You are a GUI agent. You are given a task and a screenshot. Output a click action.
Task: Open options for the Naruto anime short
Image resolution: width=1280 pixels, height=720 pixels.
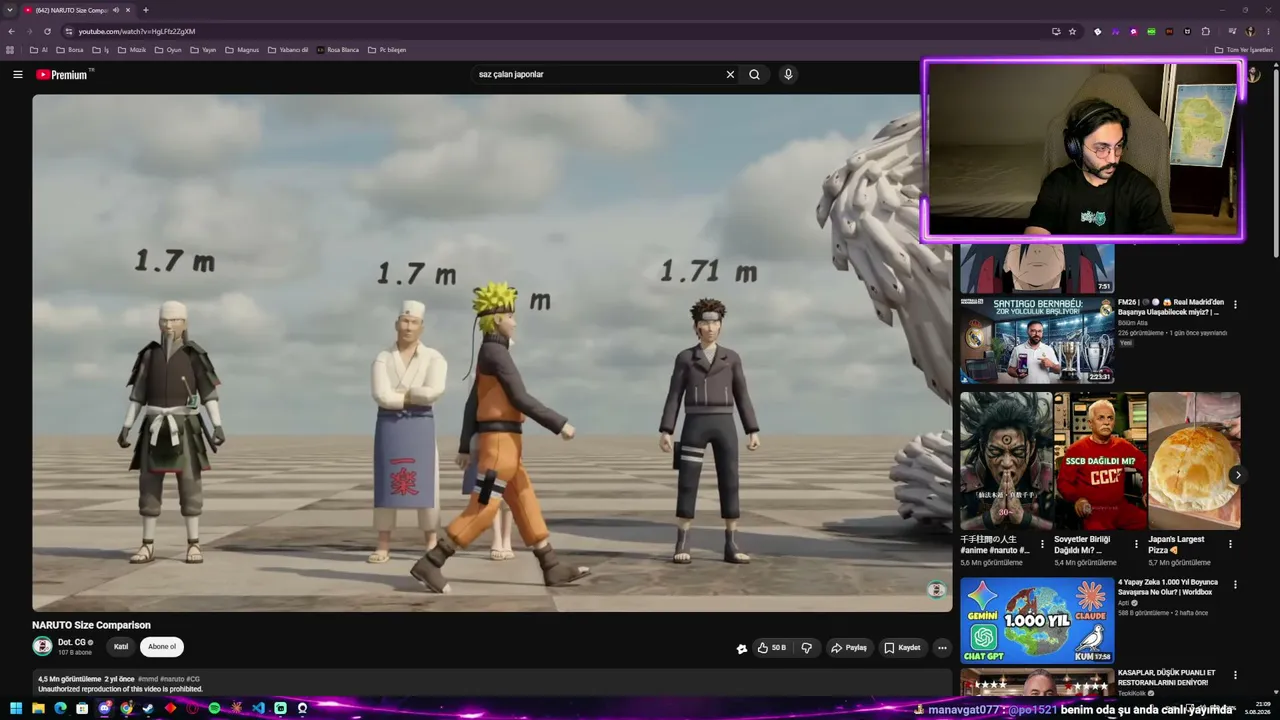(1042, 545)
